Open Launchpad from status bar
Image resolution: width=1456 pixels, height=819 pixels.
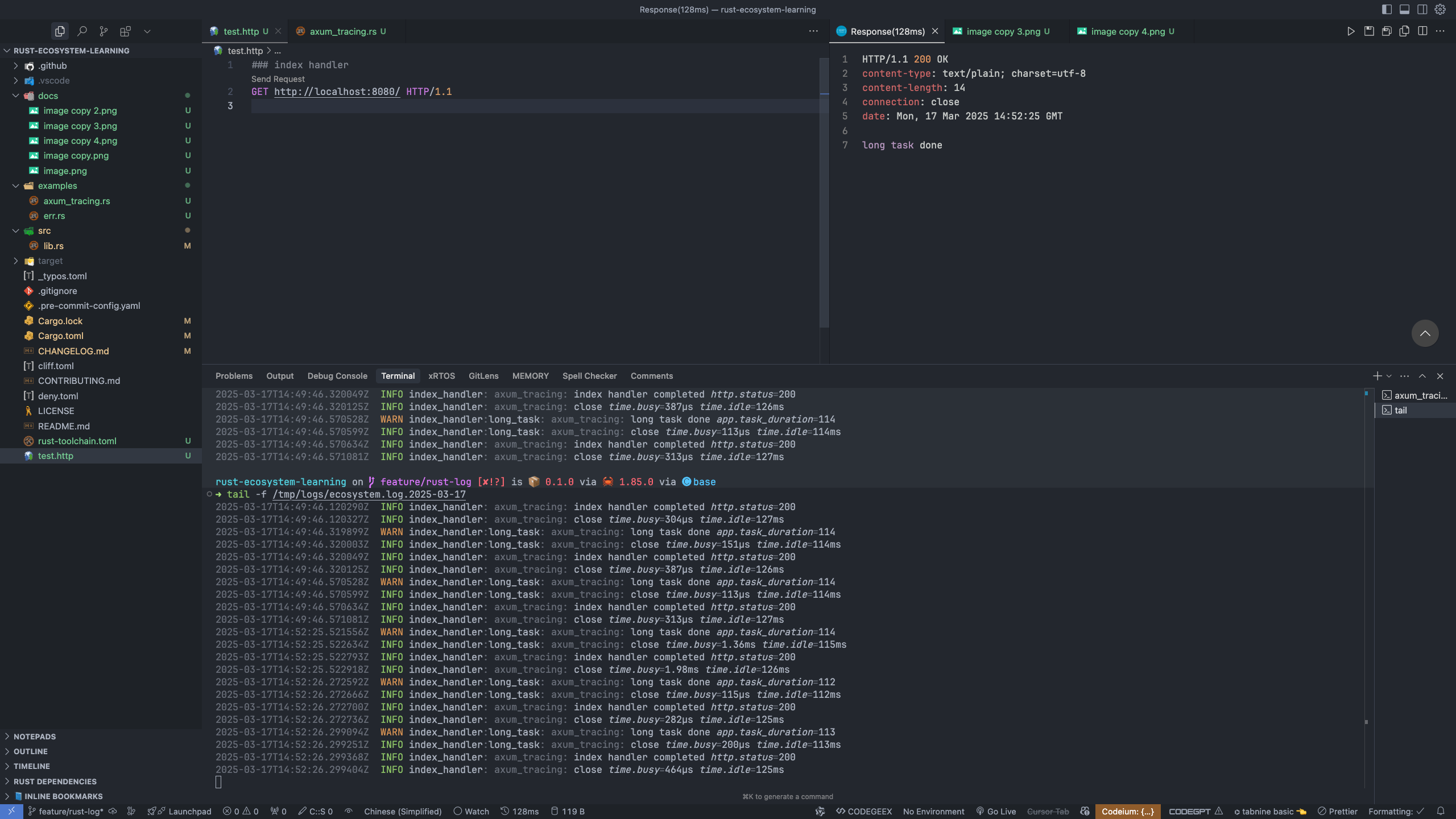[179, 812]
